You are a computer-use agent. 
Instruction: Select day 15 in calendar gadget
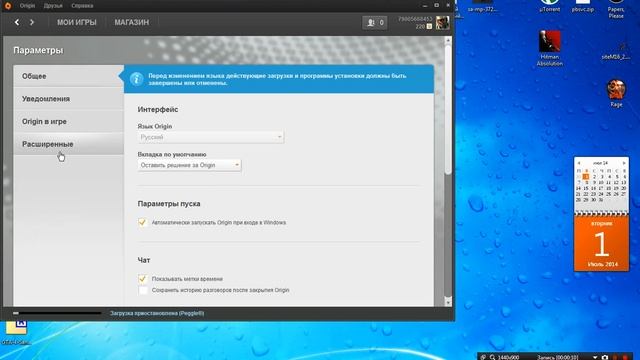click(586, 188)
